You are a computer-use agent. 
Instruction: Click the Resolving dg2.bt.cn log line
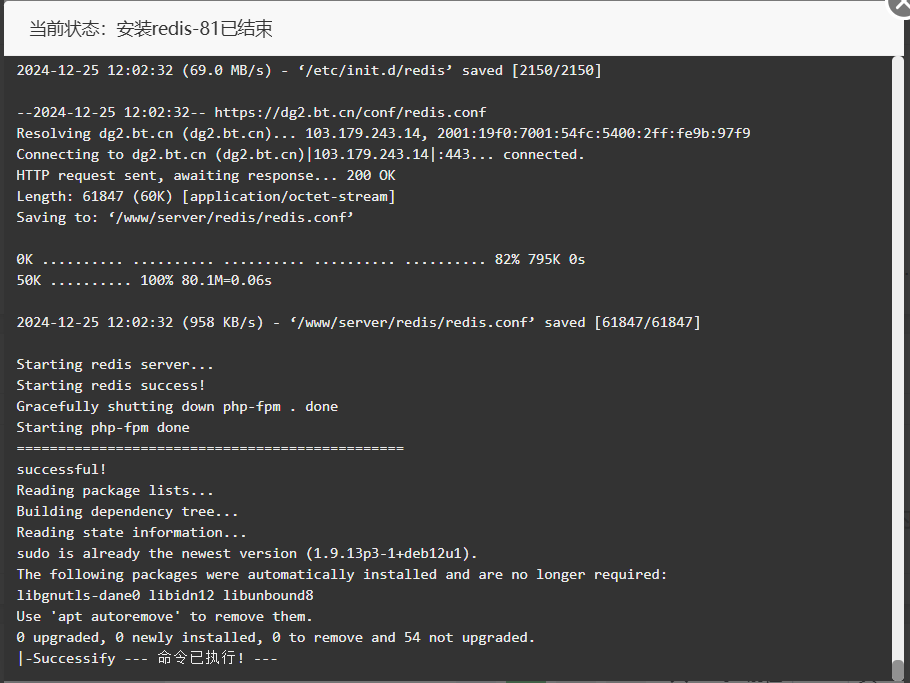tap(383, 133)
